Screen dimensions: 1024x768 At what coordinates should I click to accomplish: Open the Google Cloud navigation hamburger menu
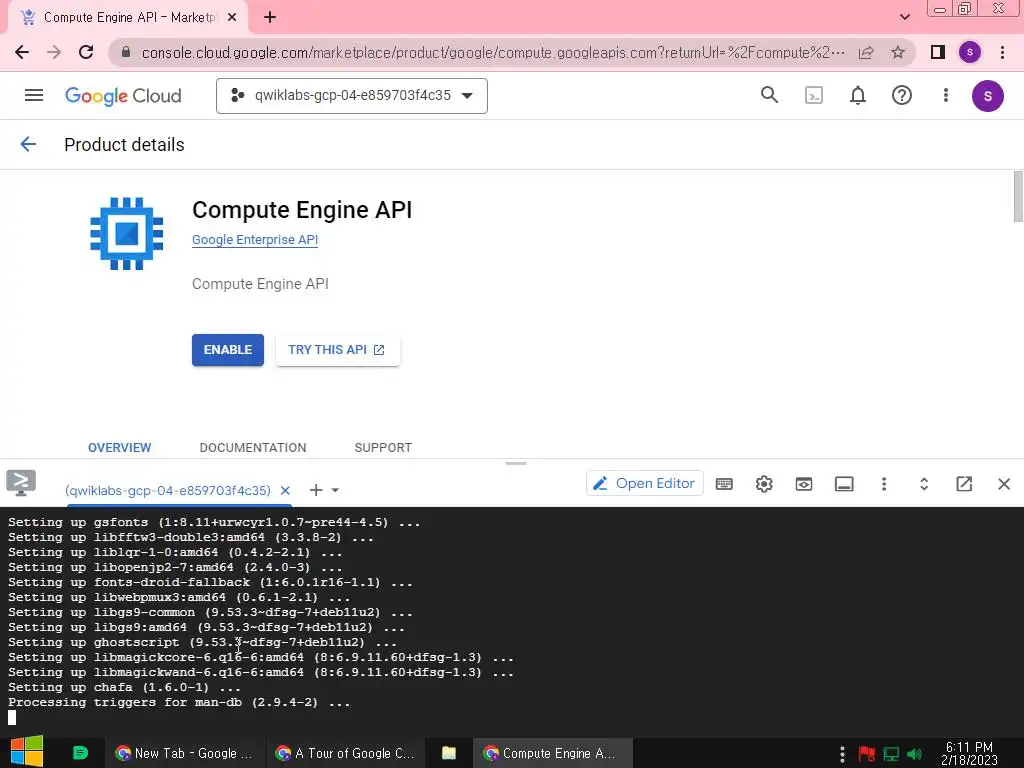click(x=34, y=95)
